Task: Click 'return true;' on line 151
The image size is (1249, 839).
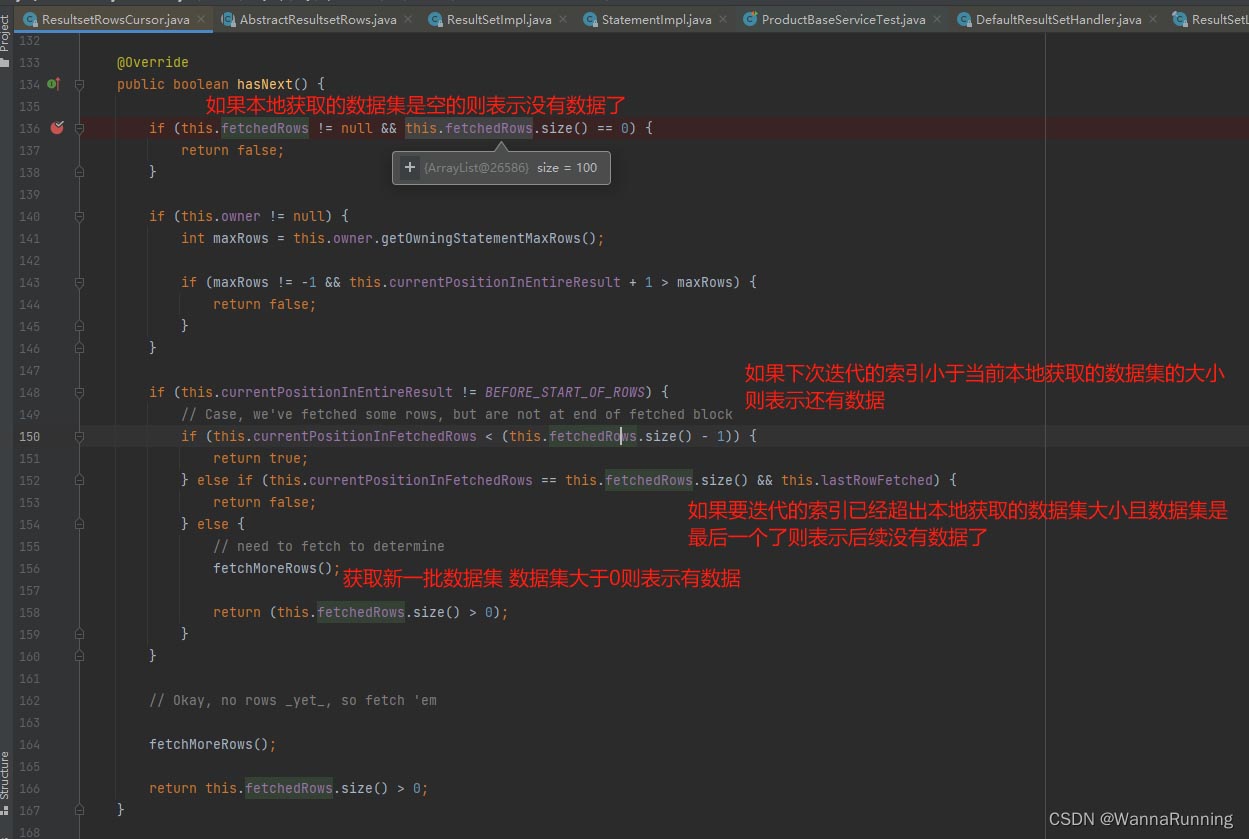Action: (x=261, y=458)
